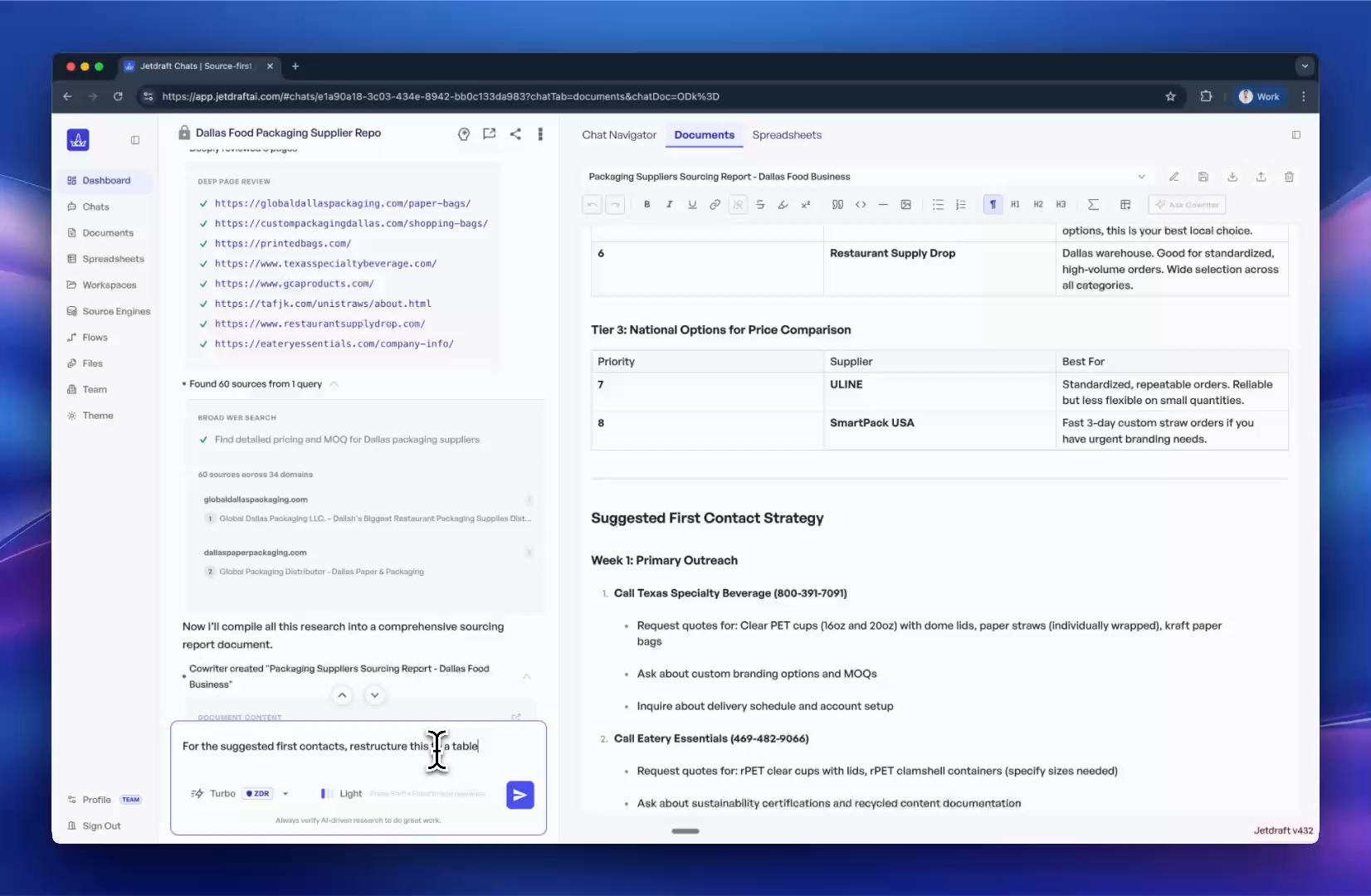Screen dimensions: 1371x896
Task: Delete the document using the trash icon
Action: [x=1289, y=177]
